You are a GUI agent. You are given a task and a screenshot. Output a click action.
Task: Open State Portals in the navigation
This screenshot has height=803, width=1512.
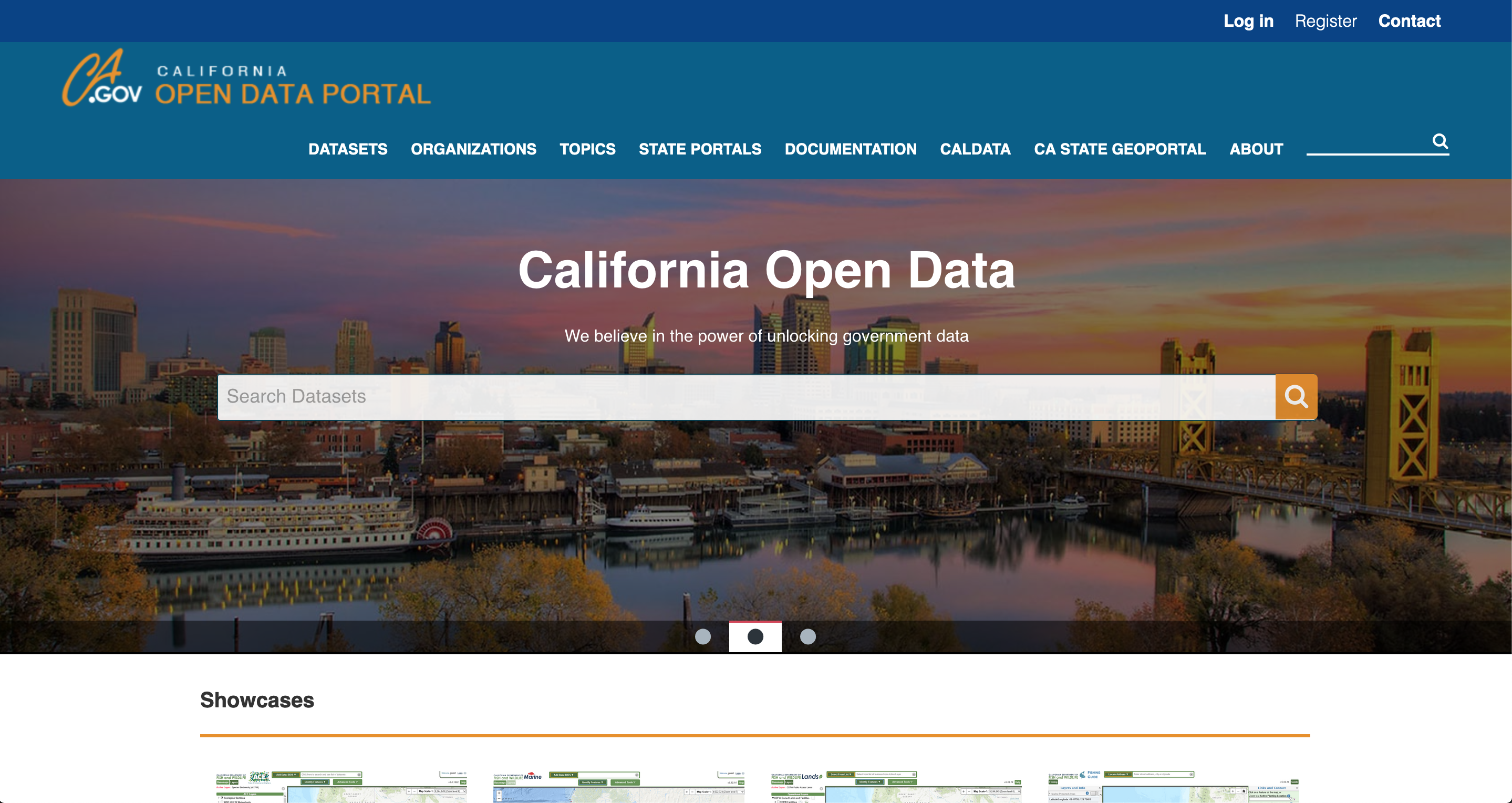pos(700,149)
